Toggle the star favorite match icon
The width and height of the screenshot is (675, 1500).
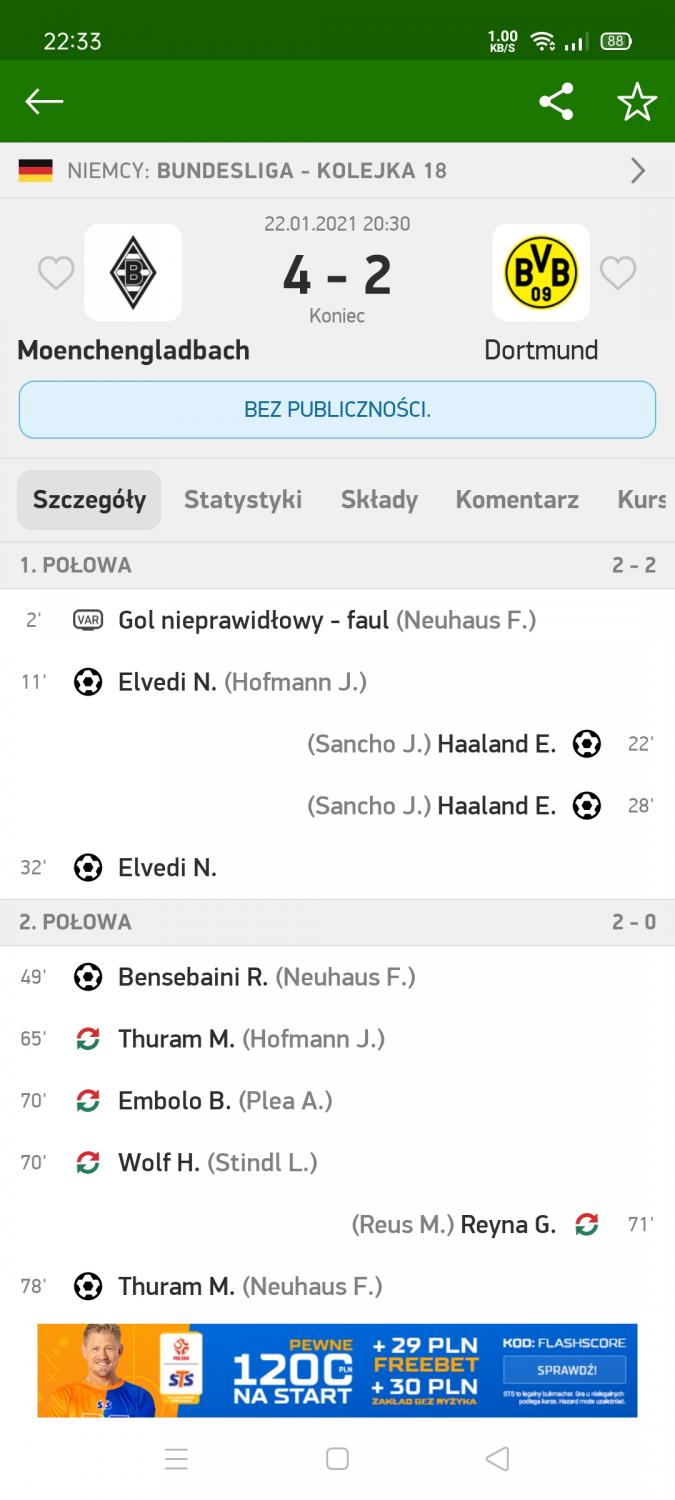pyautogui.click(x=637, y=101)
